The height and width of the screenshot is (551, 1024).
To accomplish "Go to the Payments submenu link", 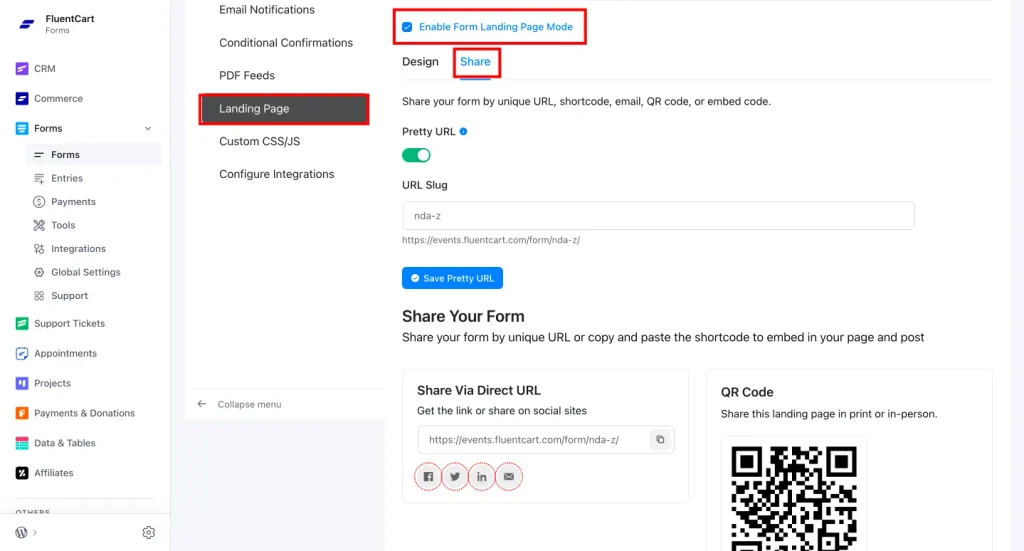I will pos(73,202).
